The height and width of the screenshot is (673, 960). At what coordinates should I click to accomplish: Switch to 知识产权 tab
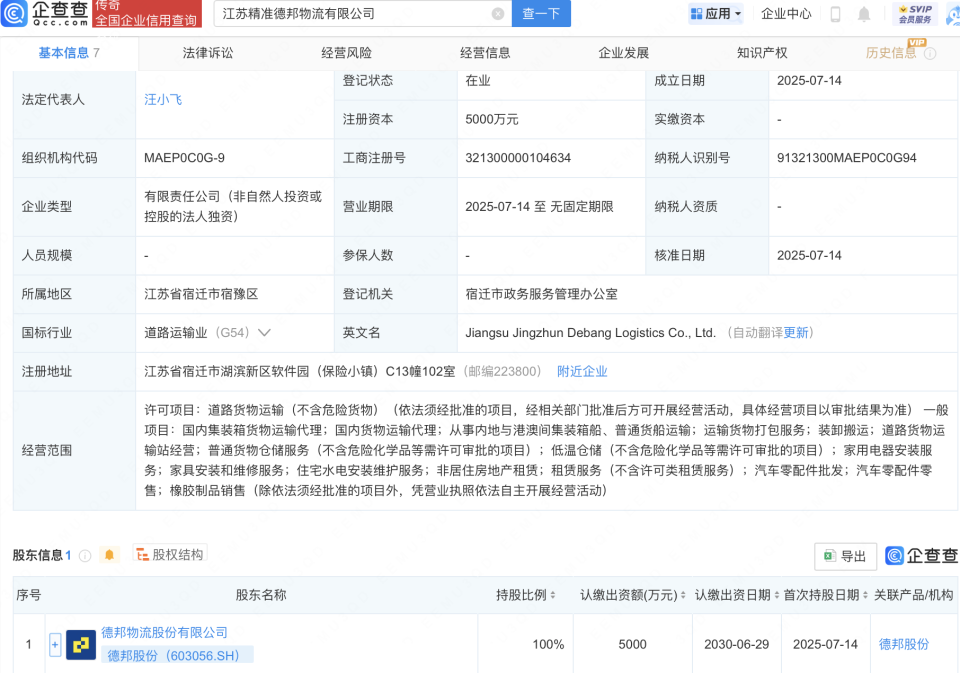[x=762, y=53]
